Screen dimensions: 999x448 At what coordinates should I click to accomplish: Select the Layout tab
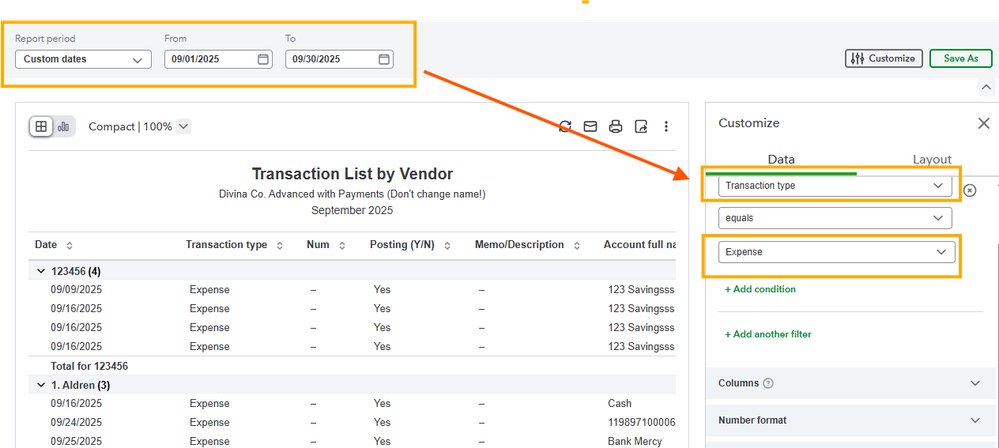[x=931, y=160]
